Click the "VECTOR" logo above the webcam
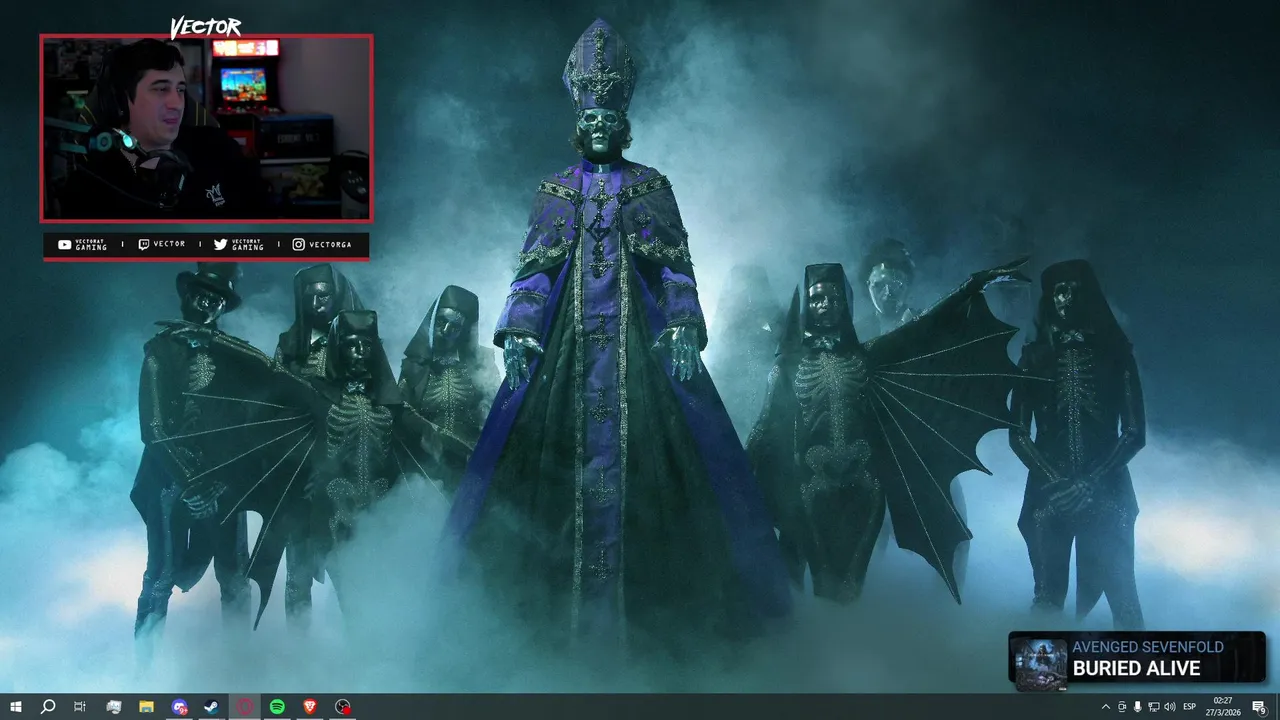The width and height of the screenshot is (1280, 720). pyautogui.click(x=205, y=27)
